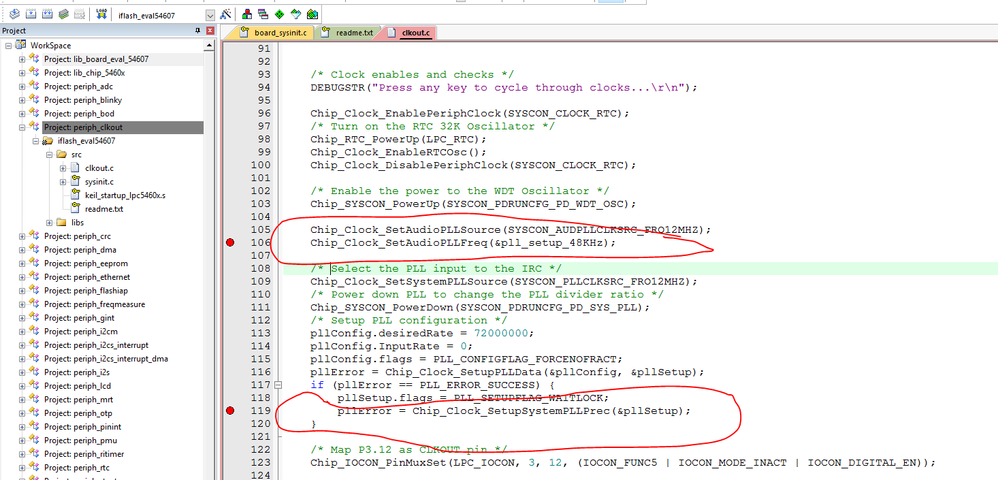Collapse the WorkSpace root node
Screen dimensions: 998x480
9,46
